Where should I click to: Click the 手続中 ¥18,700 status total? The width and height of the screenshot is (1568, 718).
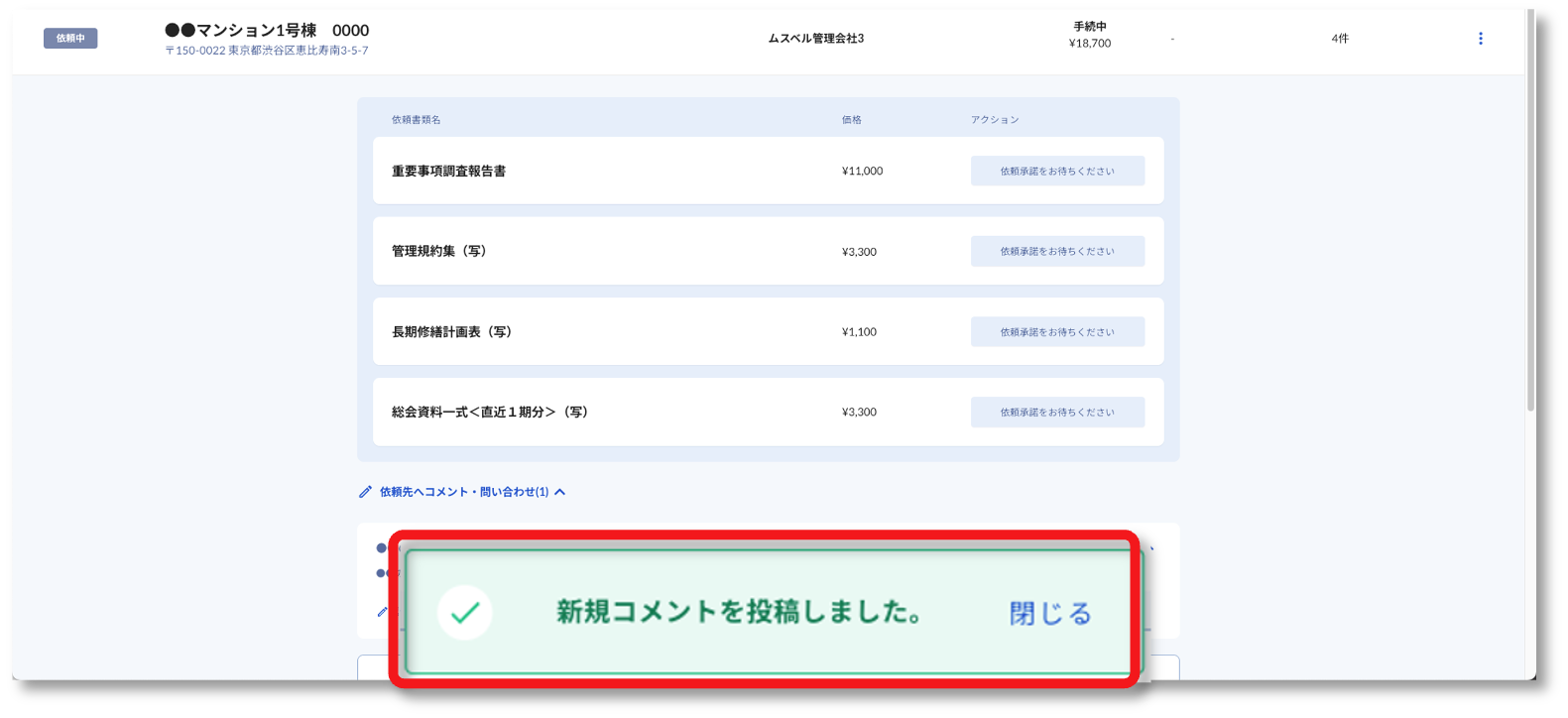click(x=1089, y=35)
